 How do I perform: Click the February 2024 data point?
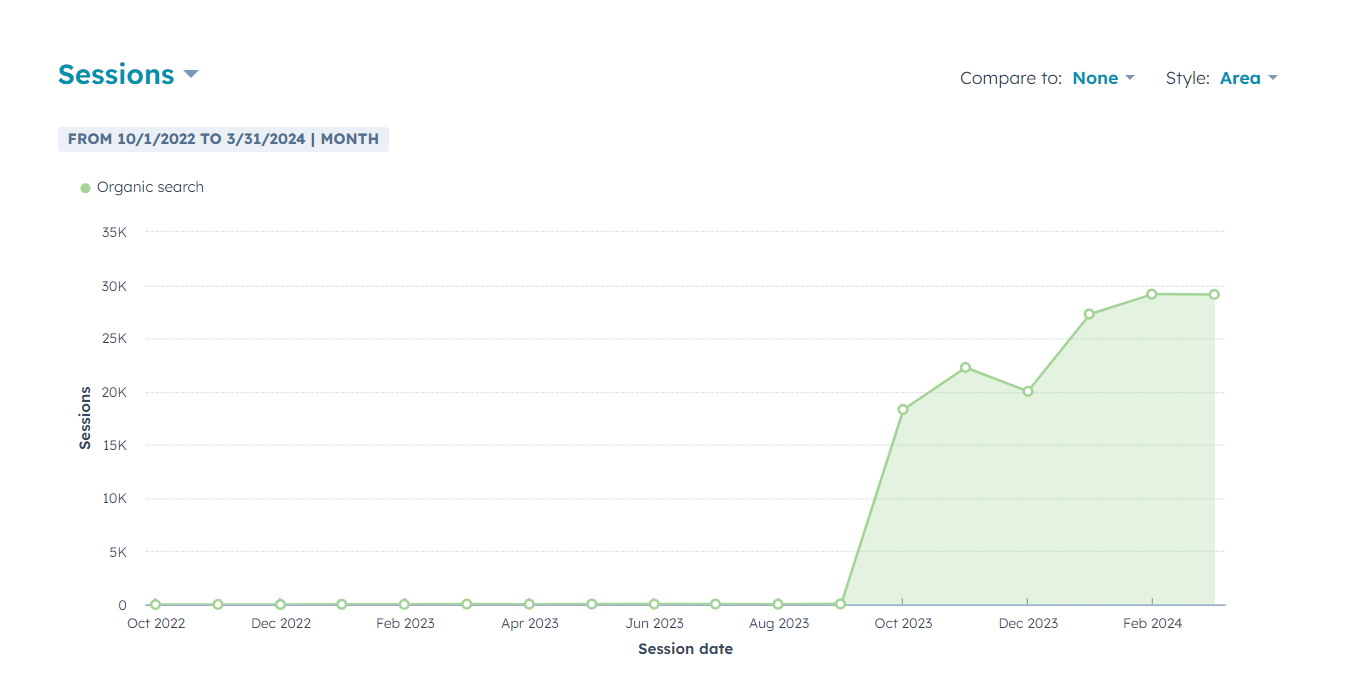tap(1152, 294)
